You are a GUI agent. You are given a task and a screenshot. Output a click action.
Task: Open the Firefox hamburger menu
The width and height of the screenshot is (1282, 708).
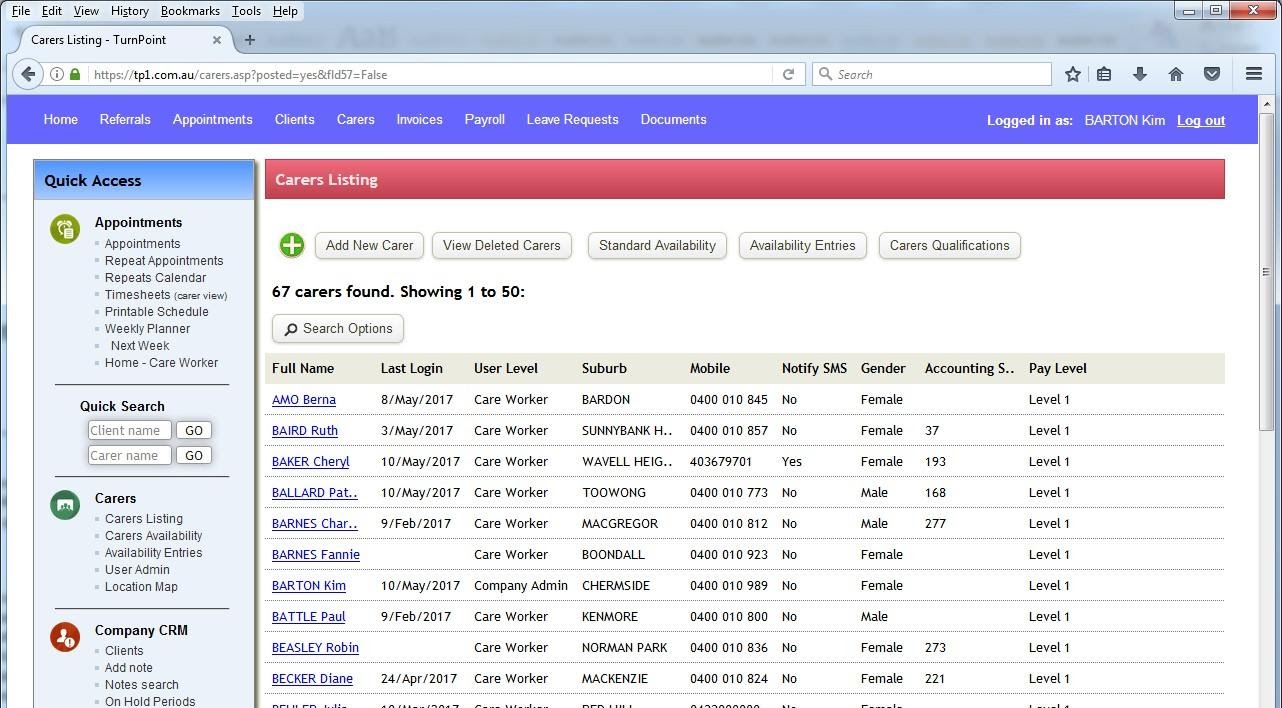pyautogui.click(x=1252, y=74)
